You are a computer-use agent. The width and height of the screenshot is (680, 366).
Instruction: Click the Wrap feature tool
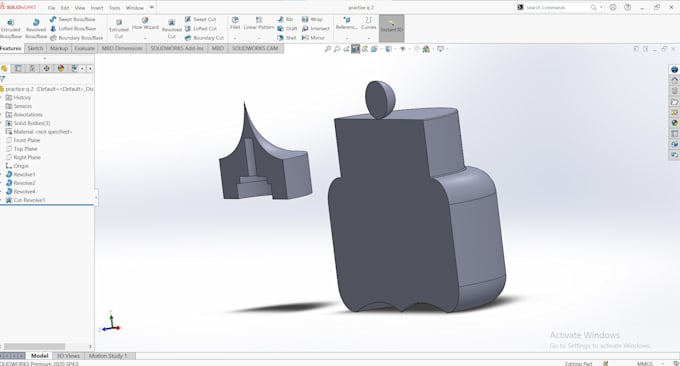click(312, 19)
